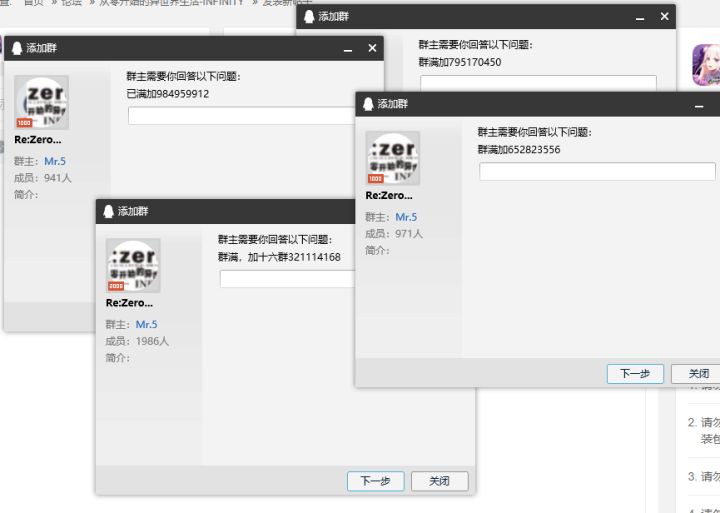Click answer field under 群满加795170450

[x=538, y=83]
